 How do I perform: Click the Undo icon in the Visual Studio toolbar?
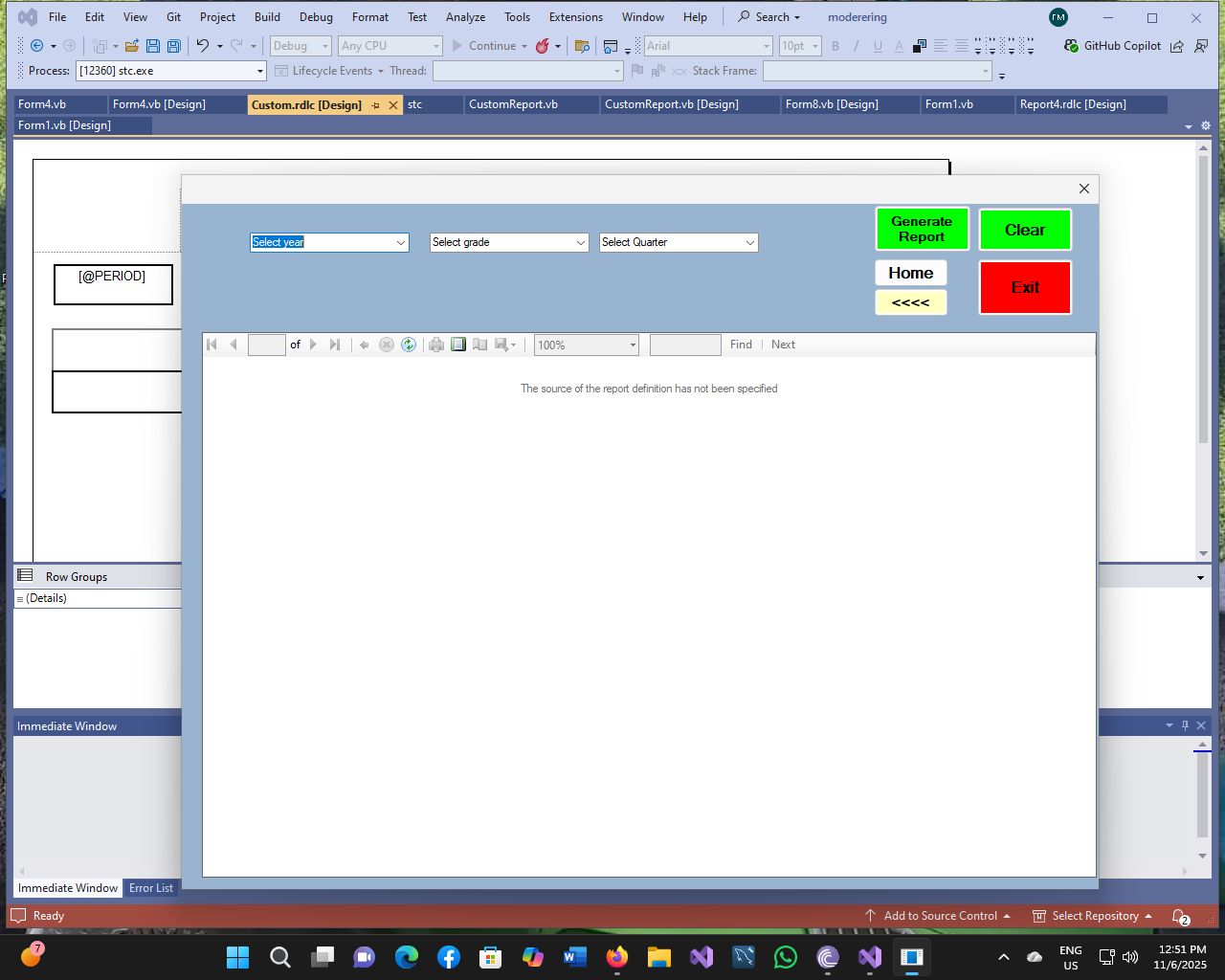click(202, 46)
